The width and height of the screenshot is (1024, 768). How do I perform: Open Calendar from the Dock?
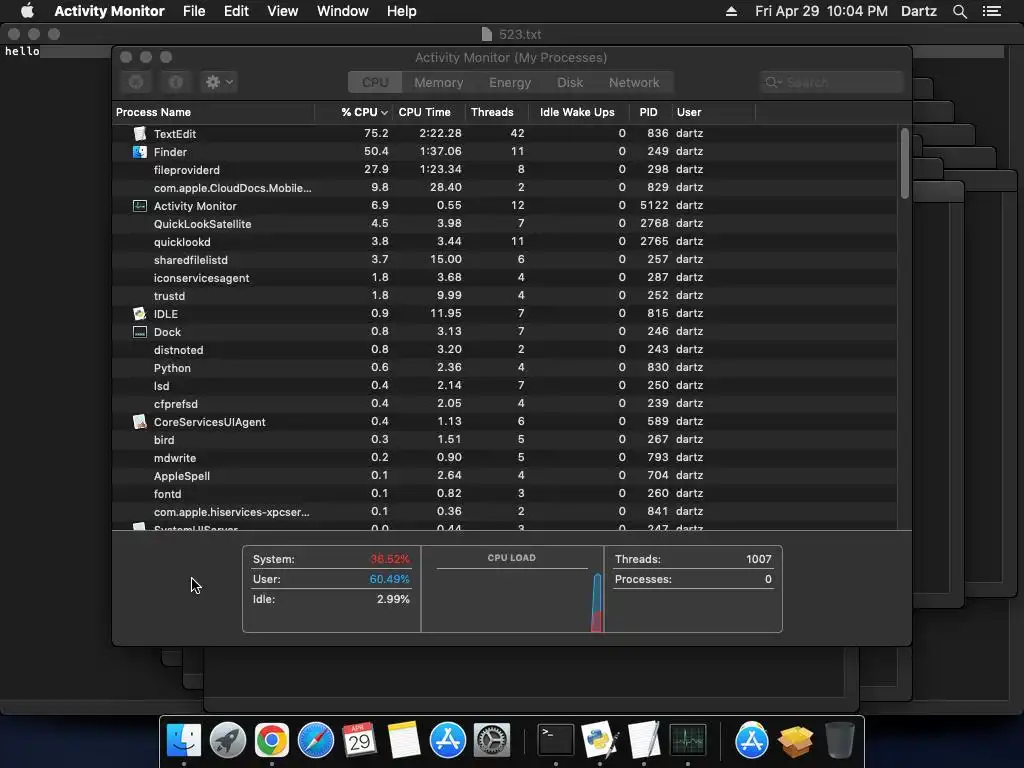[x=359, y=740]
